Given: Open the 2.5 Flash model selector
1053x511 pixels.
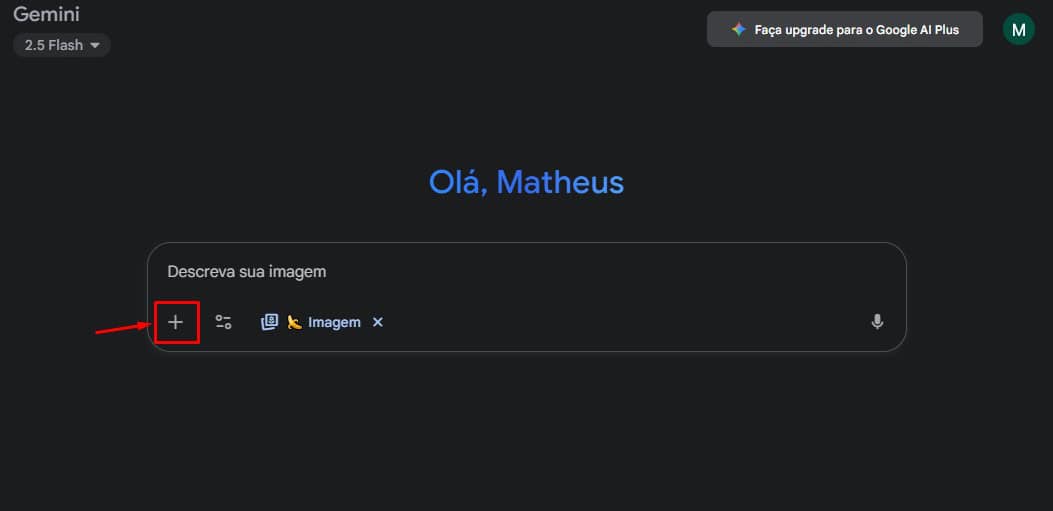Looking at the screenshot, I should pos(61,45).
